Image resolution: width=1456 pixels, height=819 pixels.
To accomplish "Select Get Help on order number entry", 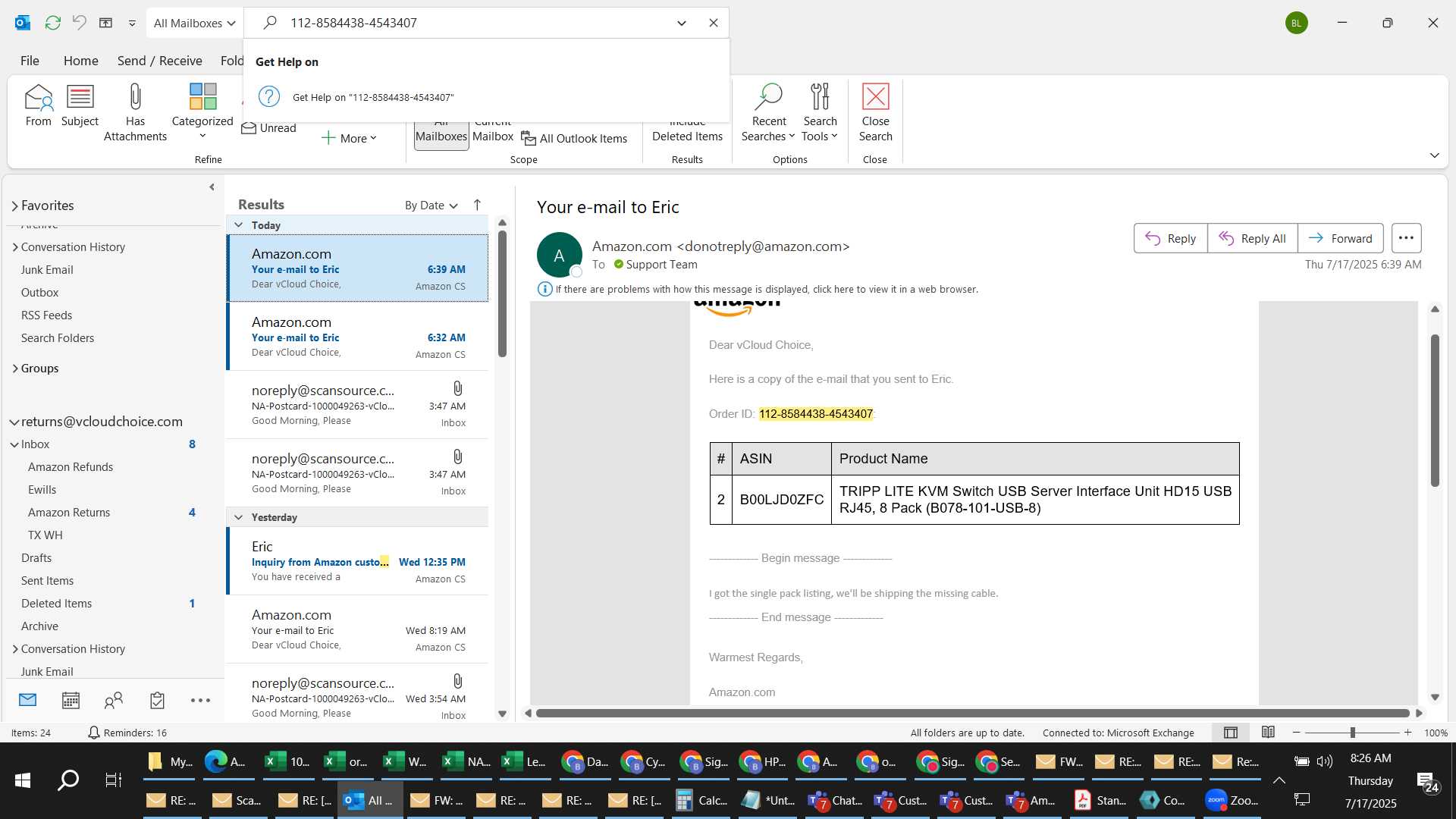I will pos(485,97).
